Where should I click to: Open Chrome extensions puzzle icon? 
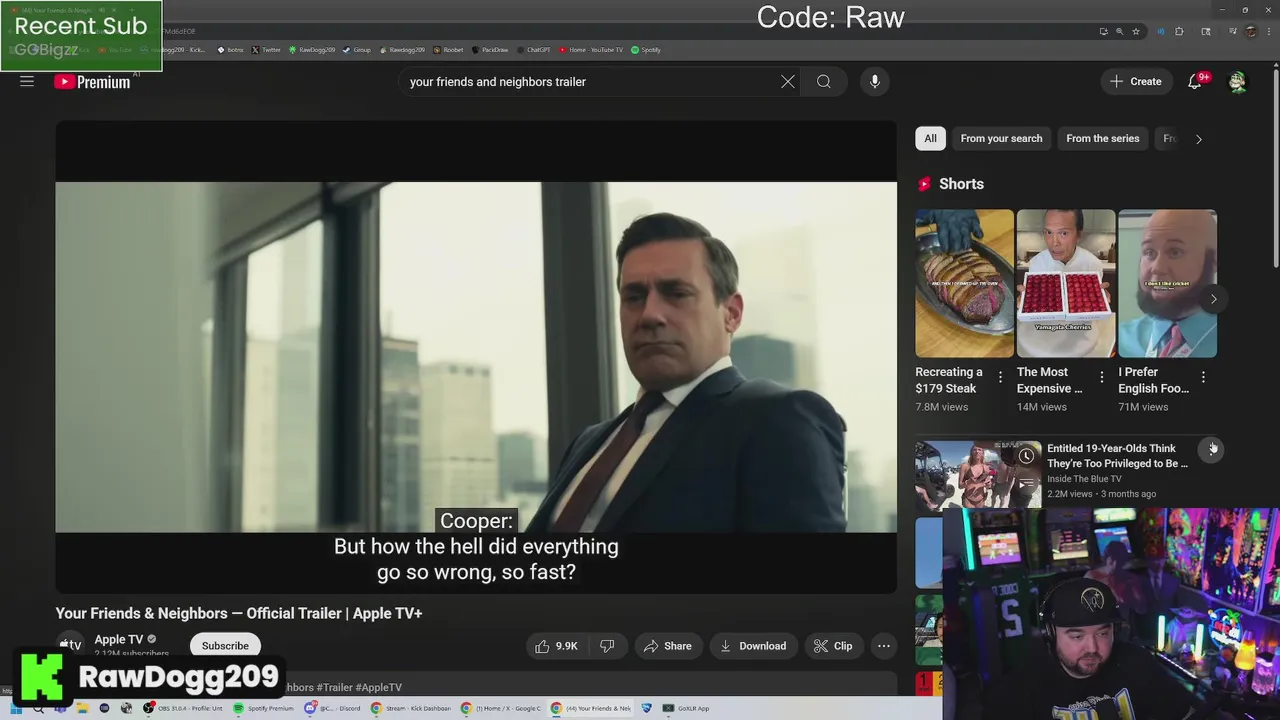(x=1179, y=31)
